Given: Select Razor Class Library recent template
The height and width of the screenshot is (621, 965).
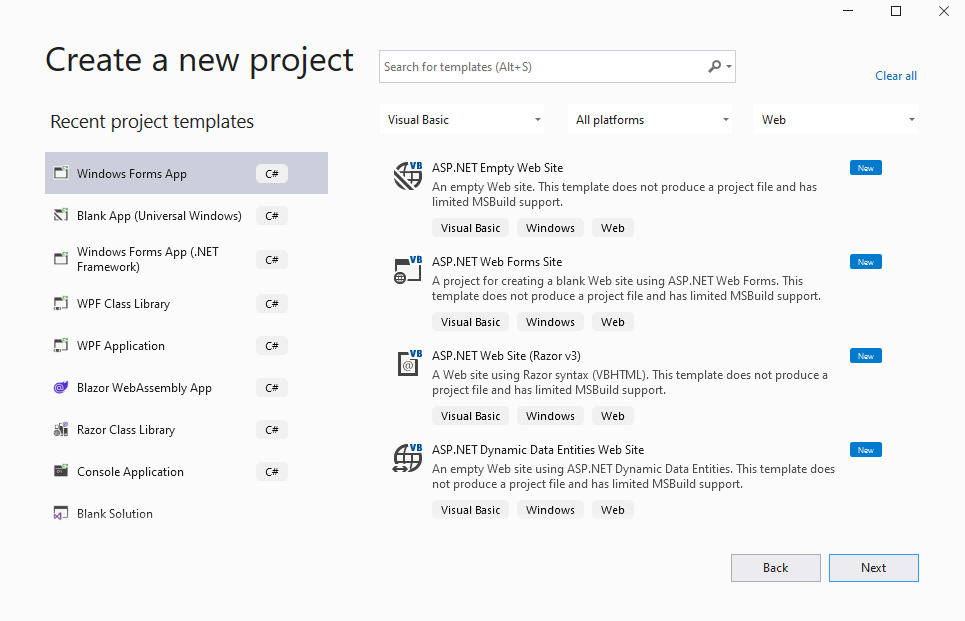Looking at the screenshot, I should (x=186, y=430).
